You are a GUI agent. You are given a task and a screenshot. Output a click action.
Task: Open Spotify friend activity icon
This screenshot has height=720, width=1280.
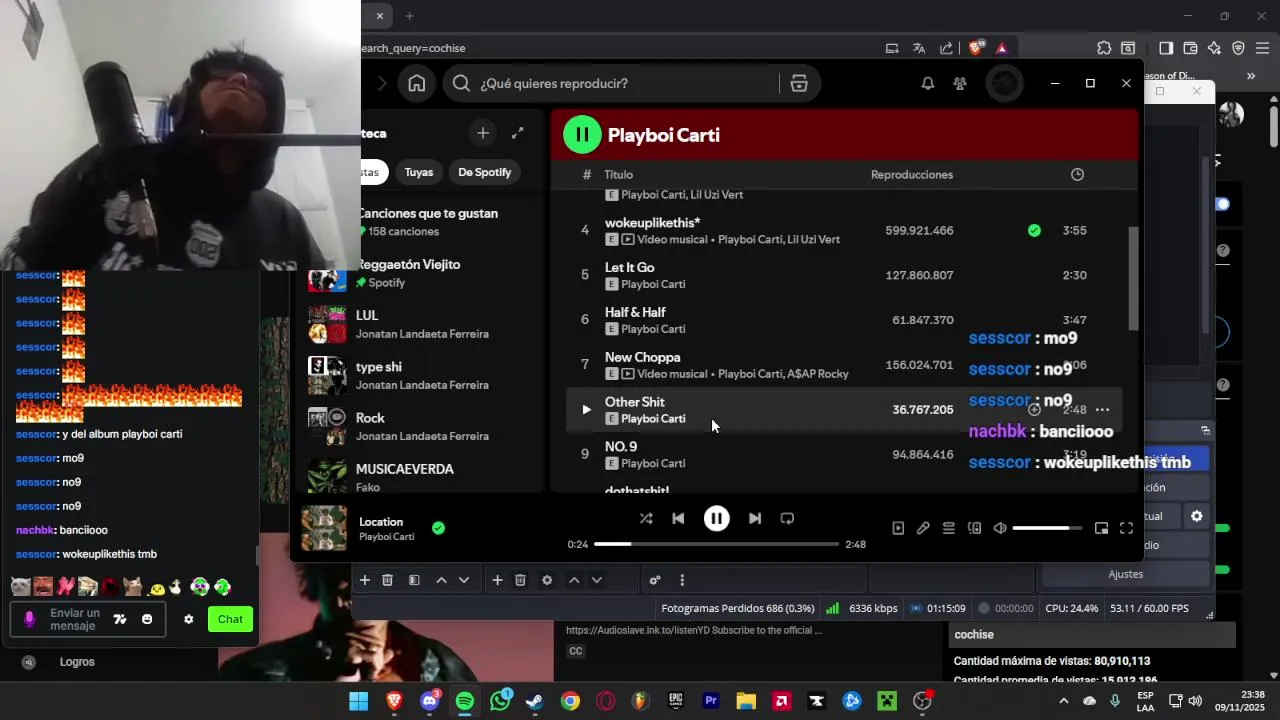[960, 84]
